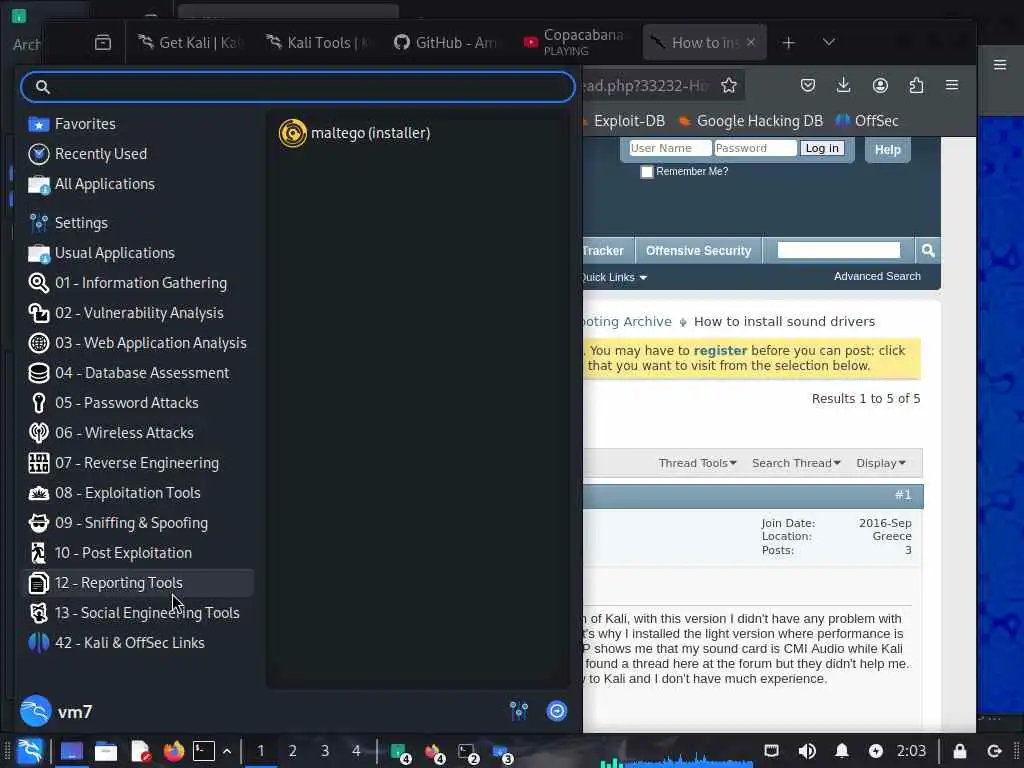This screenshot has width=1024, height=768.
Task: Open Firefox extensions icon
Action: click(x=916, y=86)
